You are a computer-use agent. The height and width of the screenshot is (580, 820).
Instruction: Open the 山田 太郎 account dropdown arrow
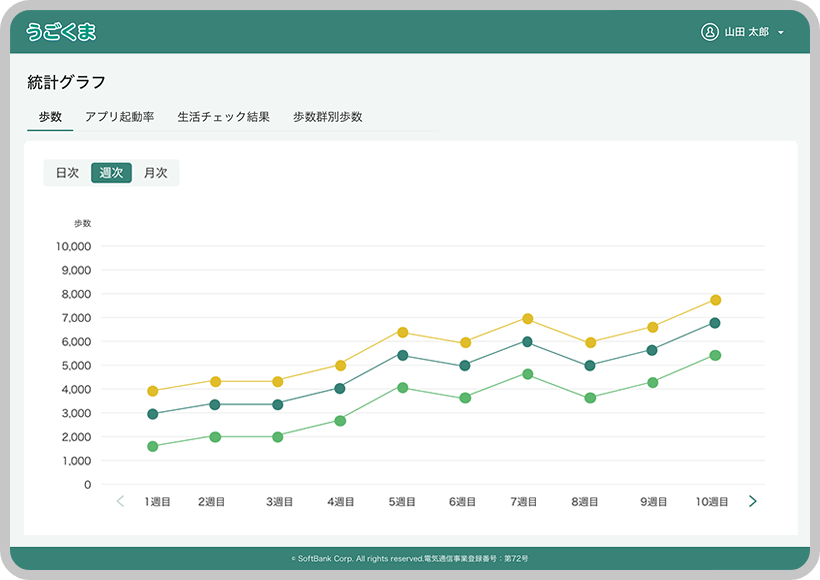(781, 33)
